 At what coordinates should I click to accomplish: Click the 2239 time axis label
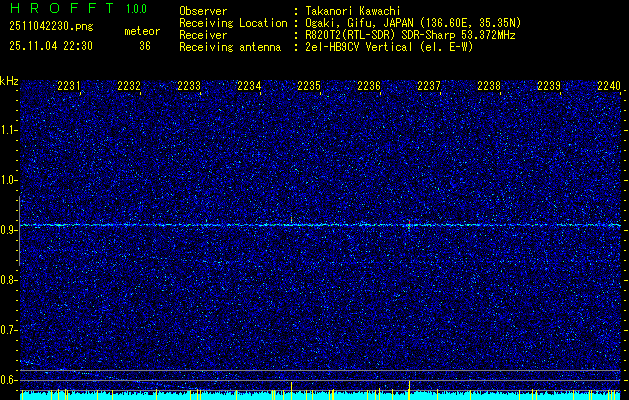pos(549,85)
